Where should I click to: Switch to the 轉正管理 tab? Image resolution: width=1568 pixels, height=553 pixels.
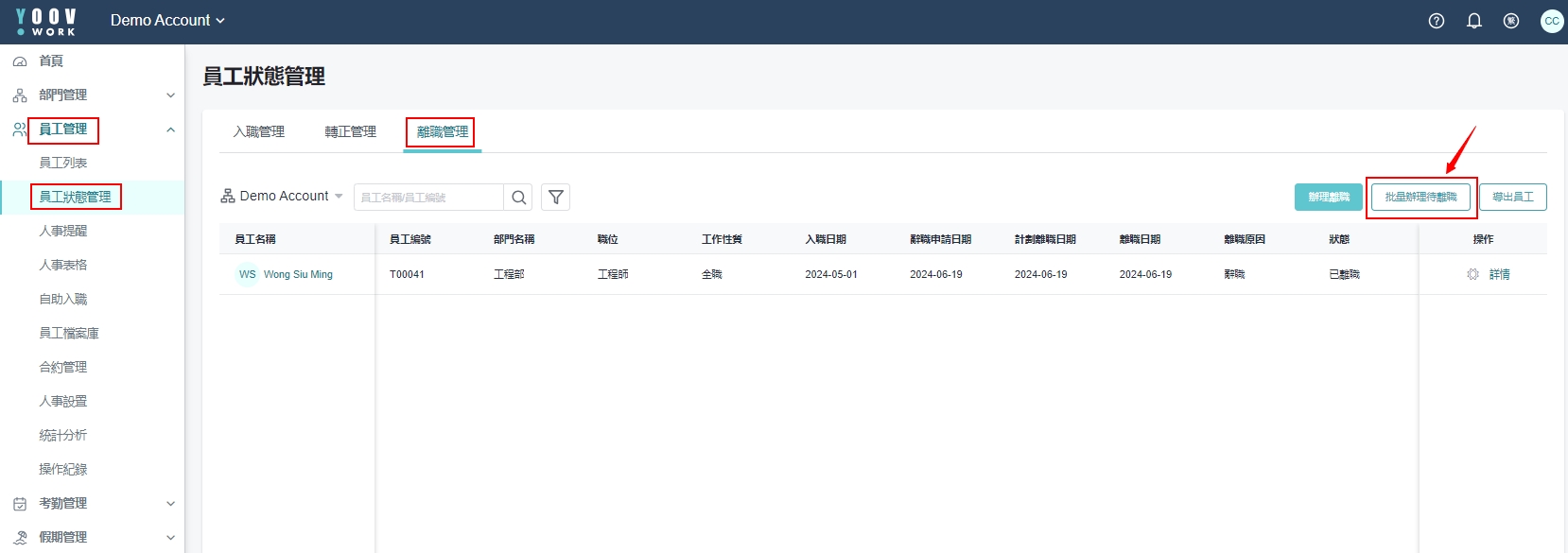coord(351,132)
